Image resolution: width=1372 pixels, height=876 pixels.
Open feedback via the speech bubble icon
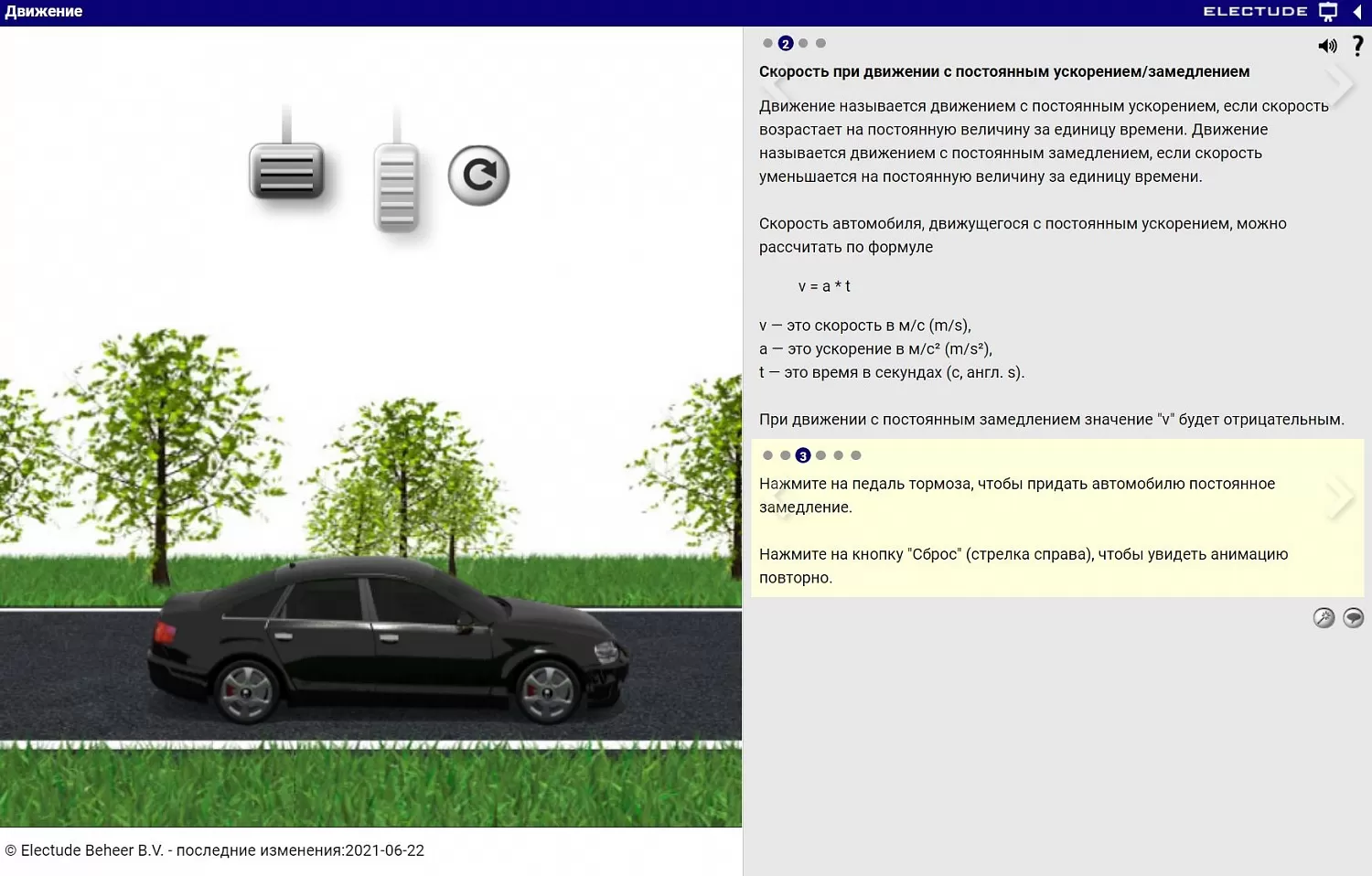(x=1354, y=617)
